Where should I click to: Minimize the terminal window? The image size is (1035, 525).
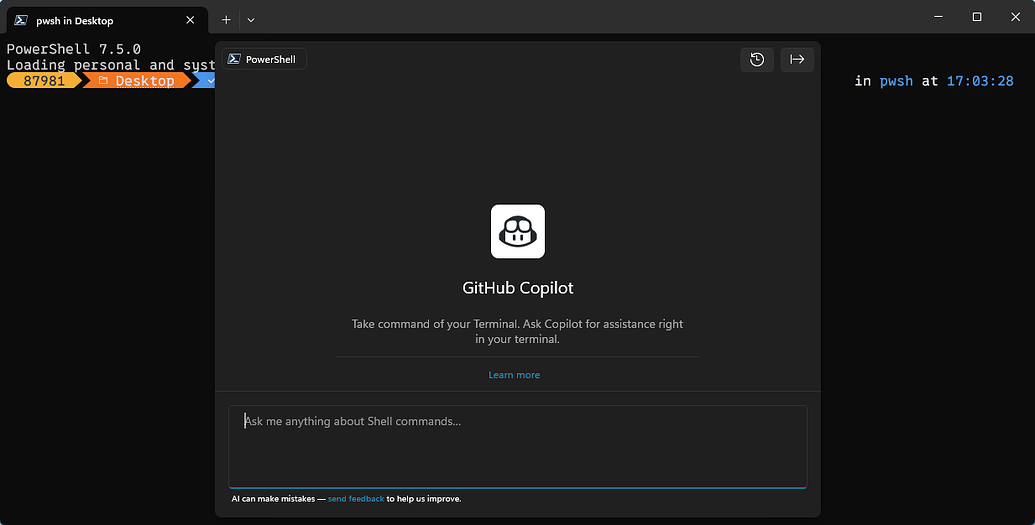click(938, 17)
